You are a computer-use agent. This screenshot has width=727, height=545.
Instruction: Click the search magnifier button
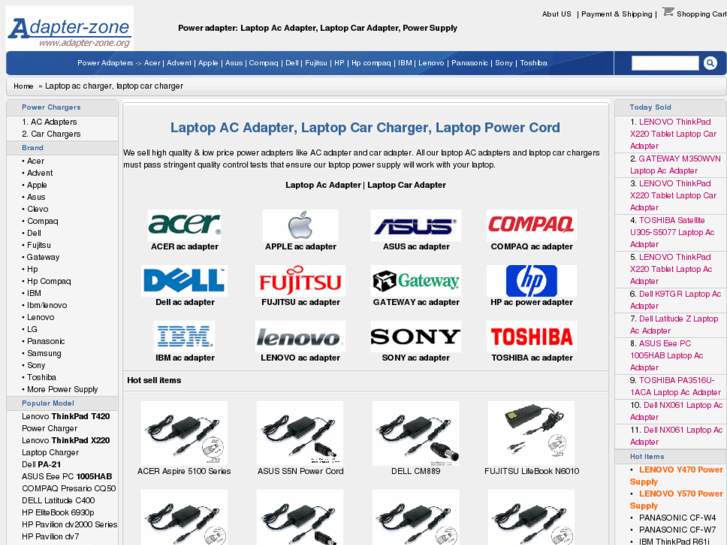(710, 63)
